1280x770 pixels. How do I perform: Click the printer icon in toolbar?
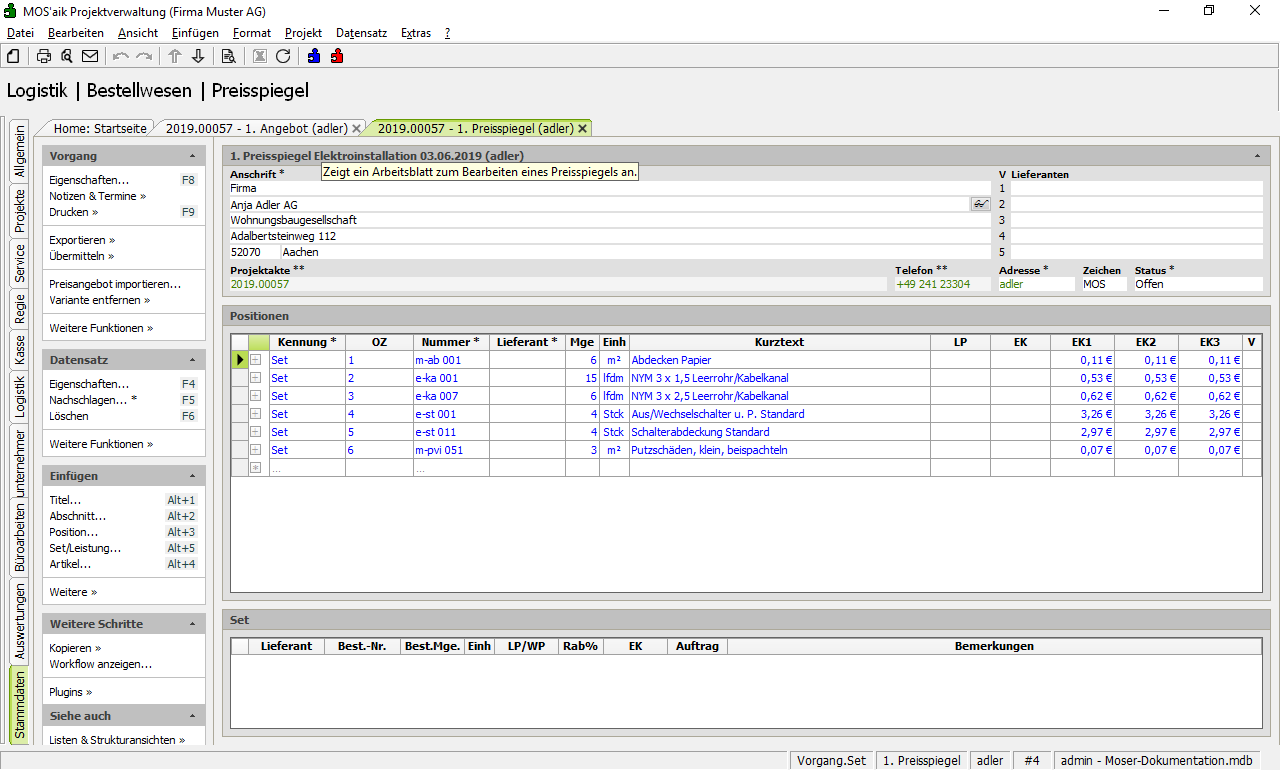(44, 56)
